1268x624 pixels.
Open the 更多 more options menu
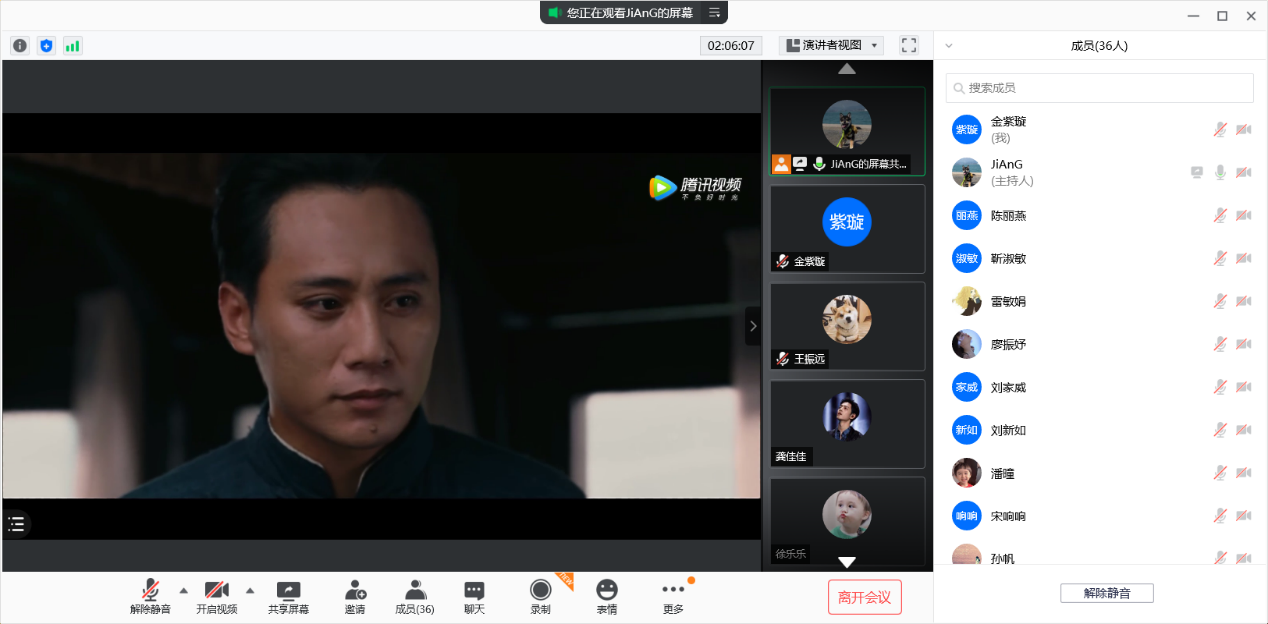[x=673, y=597]
